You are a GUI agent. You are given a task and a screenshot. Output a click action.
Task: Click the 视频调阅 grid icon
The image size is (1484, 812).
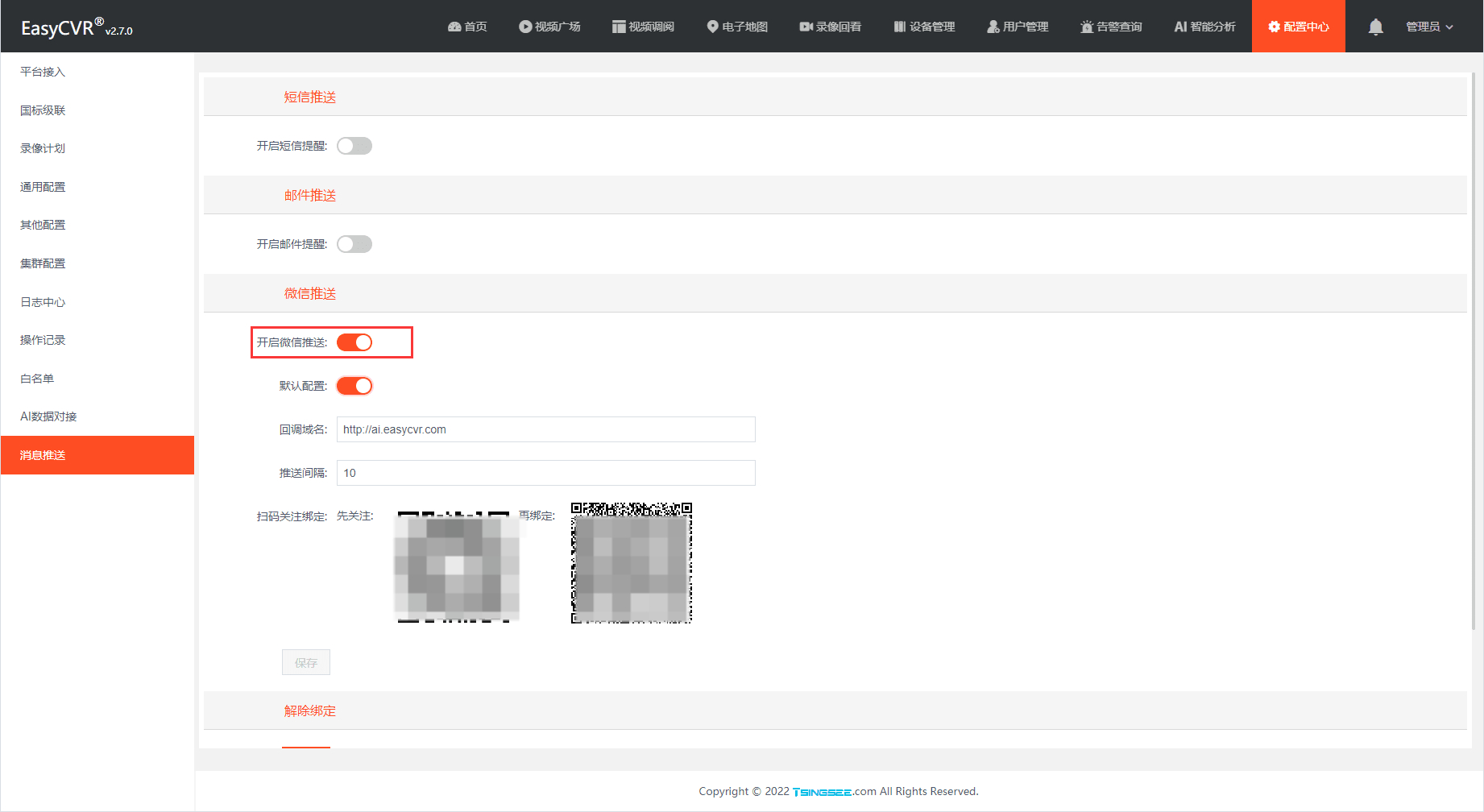point(619,27)
